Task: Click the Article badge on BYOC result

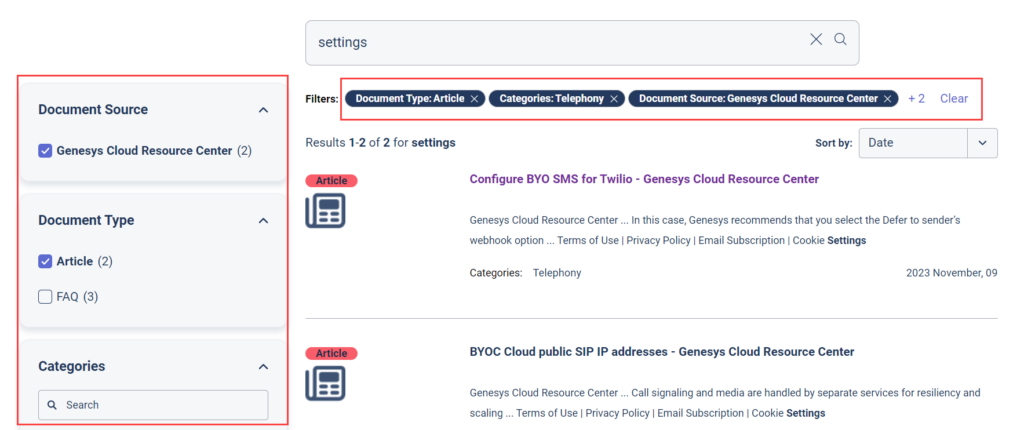Action: click(331, 354)
